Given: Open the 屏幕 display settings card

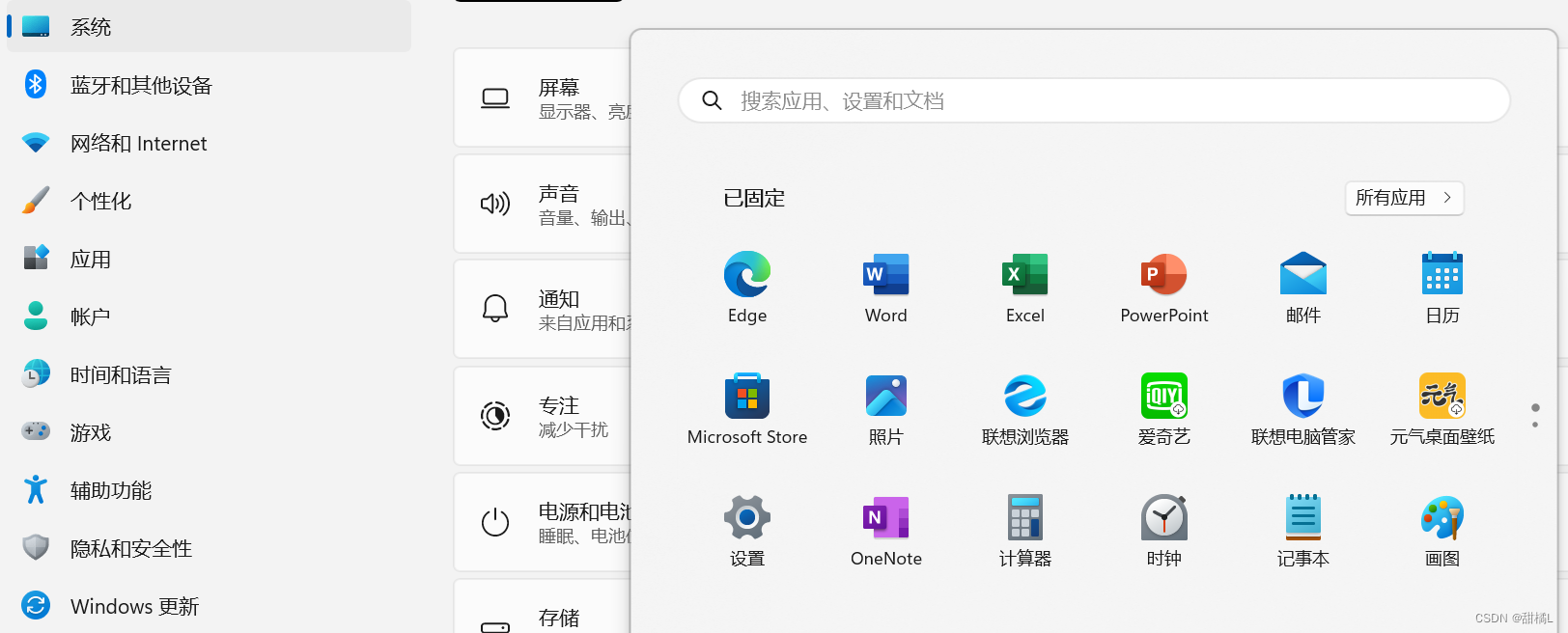Looking at the screenshot, I should (x=543, y=97).
